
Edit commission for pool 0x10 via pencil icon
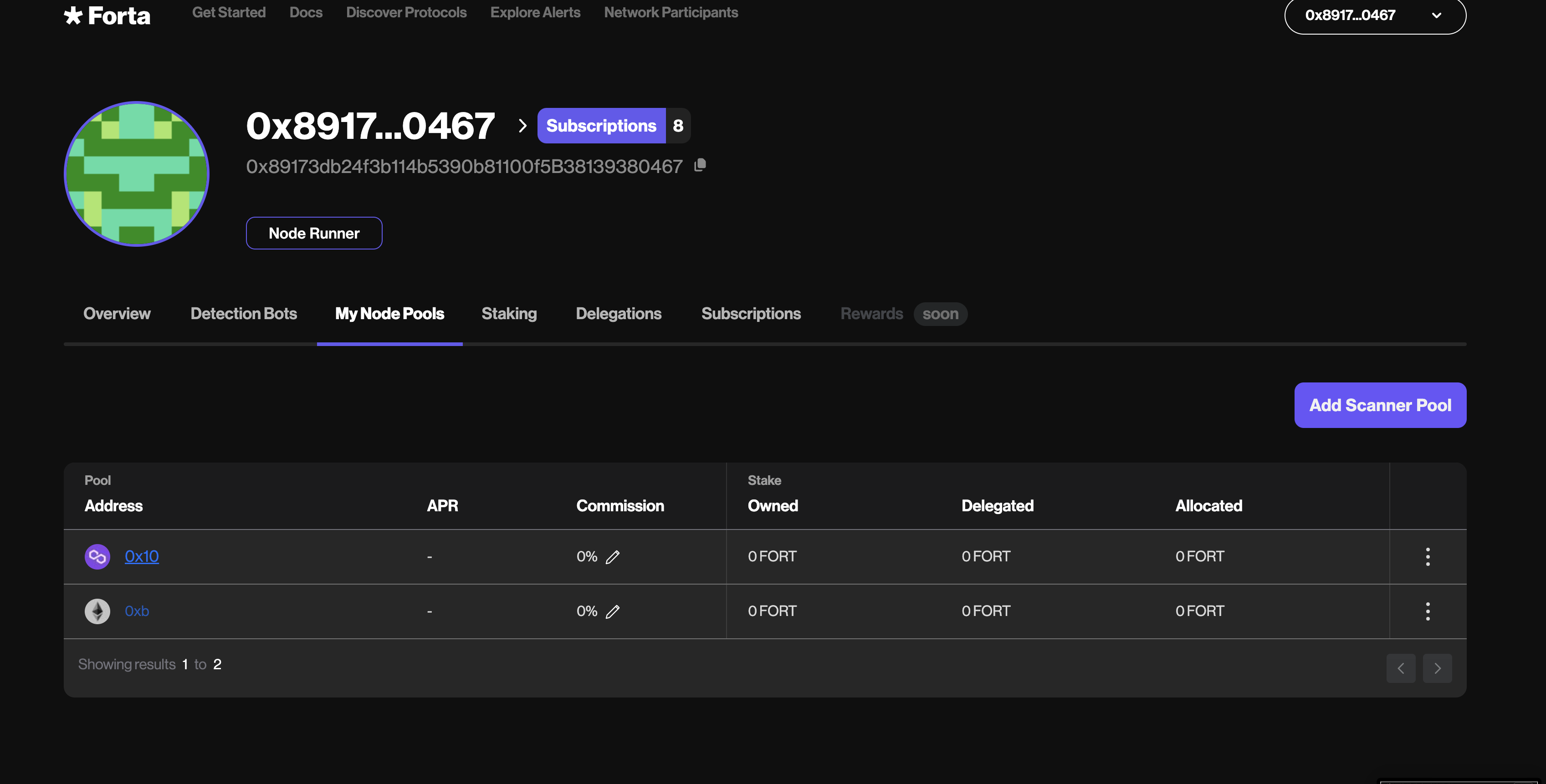coord(613,557)
